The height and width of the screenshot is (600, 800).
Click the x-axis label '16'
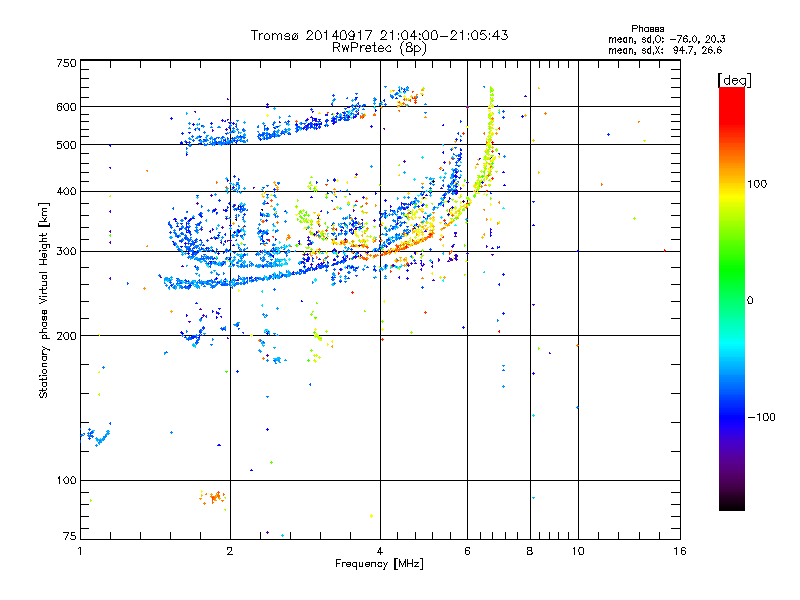680,551
